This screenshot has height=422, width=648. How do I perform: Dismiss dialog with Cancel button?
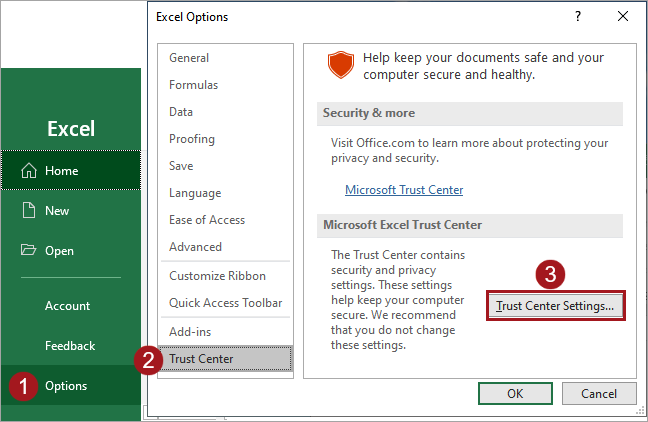(599, 393)
